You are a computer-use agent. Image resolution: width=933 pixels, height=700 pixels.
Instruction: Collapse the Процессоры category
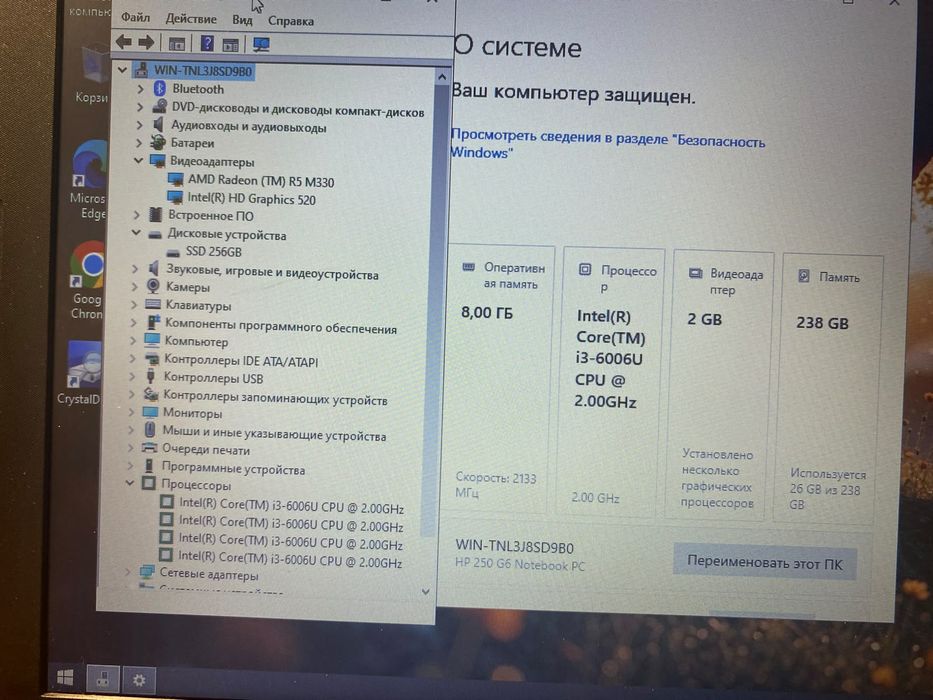[130, 483]
